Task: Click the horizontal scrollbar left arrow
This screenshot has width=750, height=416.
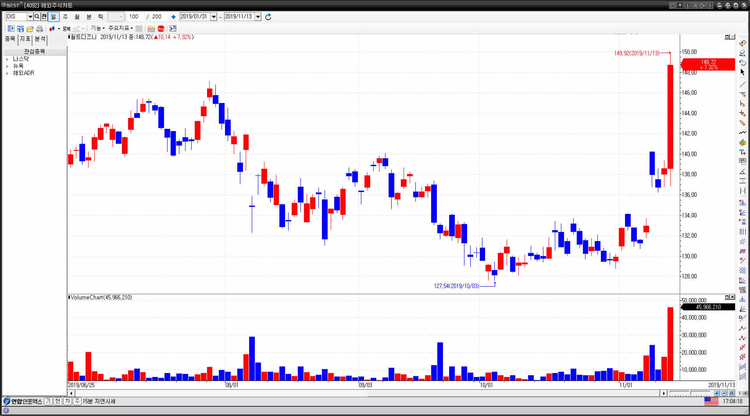Action: (x=71, y=393)
